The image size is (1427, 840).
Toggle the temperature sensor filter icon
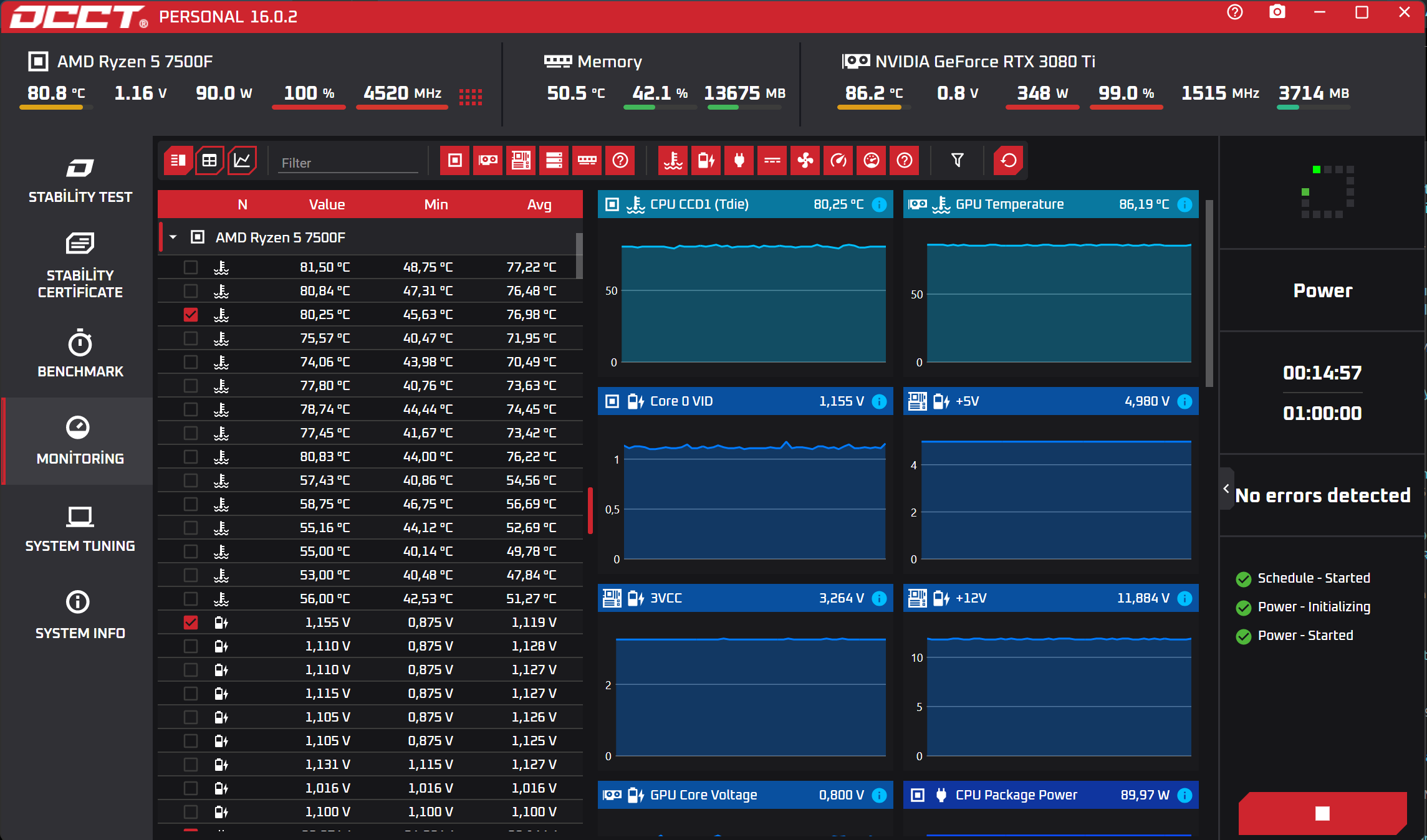(x=673, y=161)
